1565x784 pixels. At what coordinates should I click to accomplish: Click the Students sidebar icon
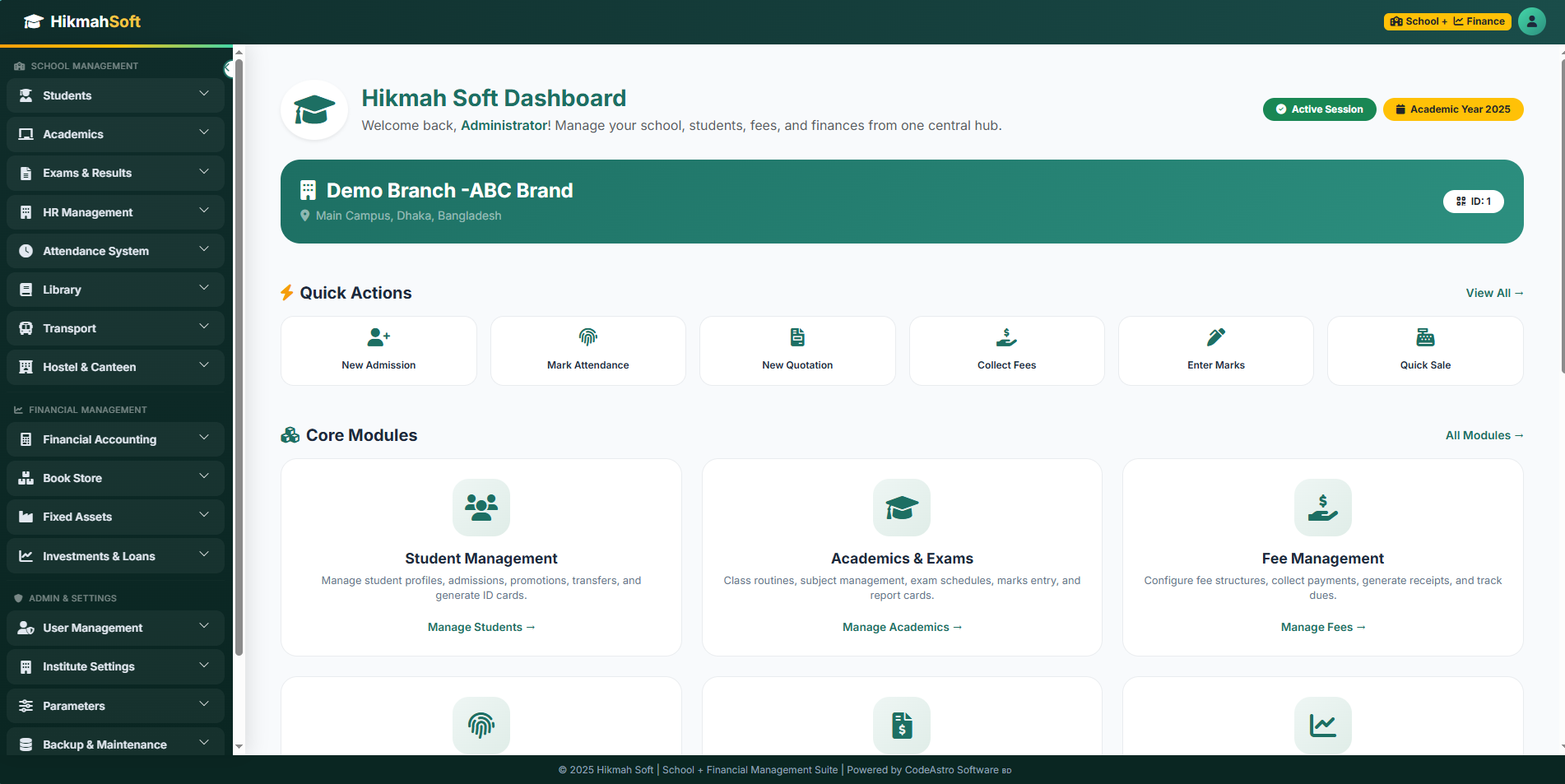coord(26,95)
